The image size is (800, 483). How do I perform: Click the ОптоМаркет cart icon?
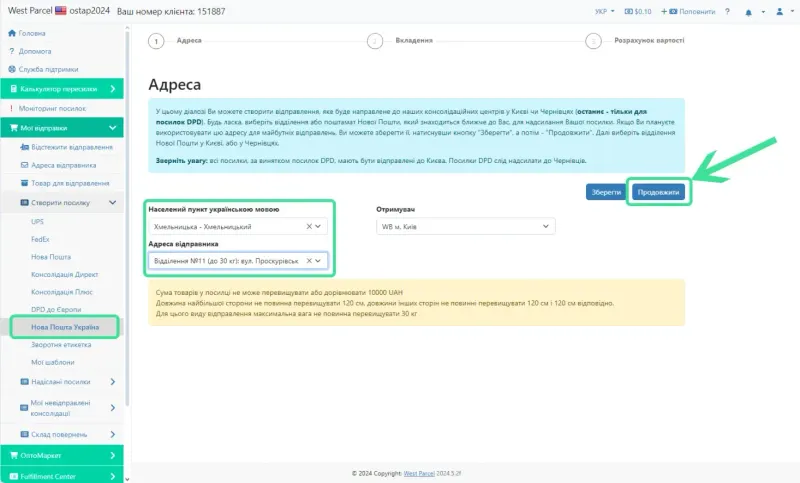tap(14, 455)
